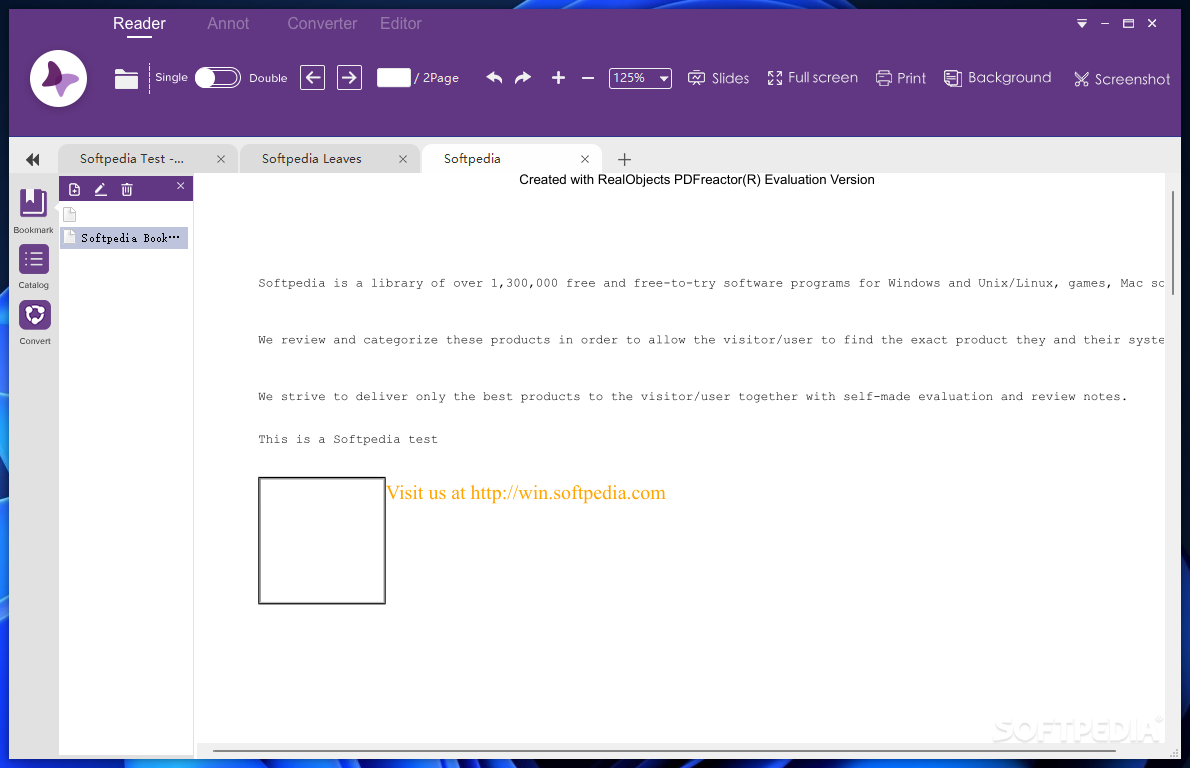The height and width of the screenshot is (768, 1190).
Task: Open a file with the folder icon
Action: [126, 78]
